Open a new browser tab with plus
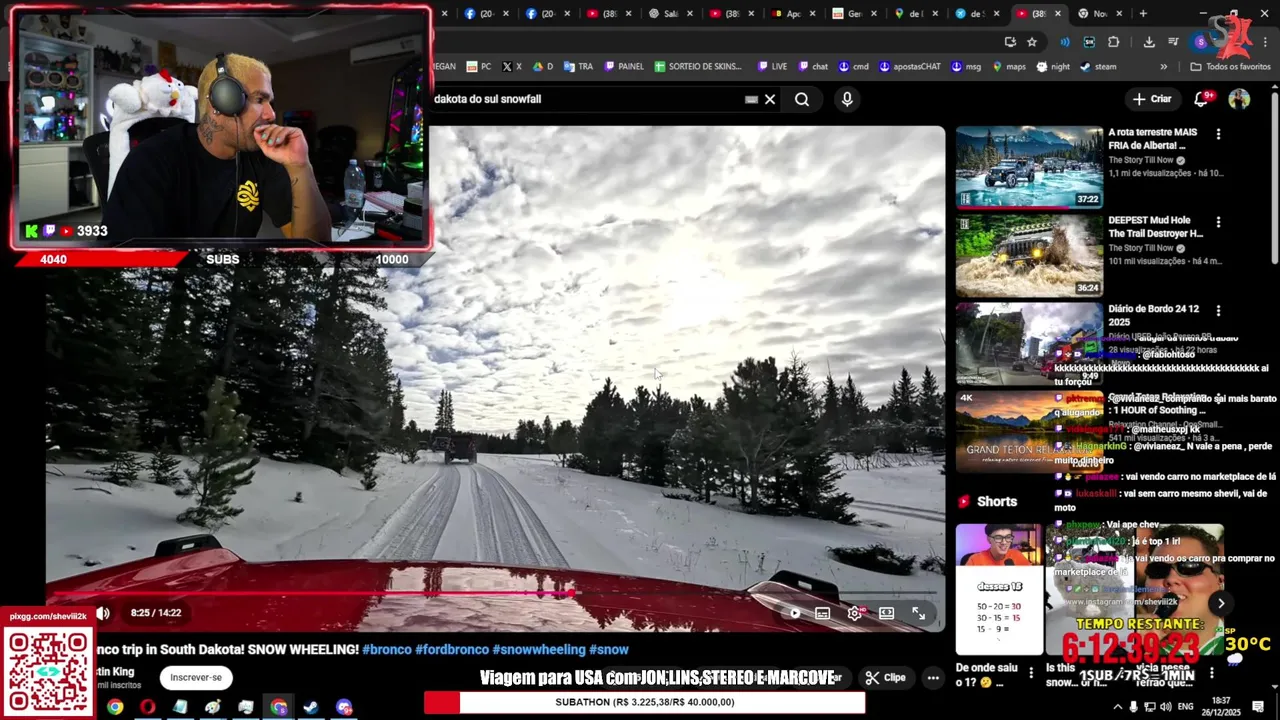Viewport: 1280px width, 720px height. click(x=1143, y=14)
